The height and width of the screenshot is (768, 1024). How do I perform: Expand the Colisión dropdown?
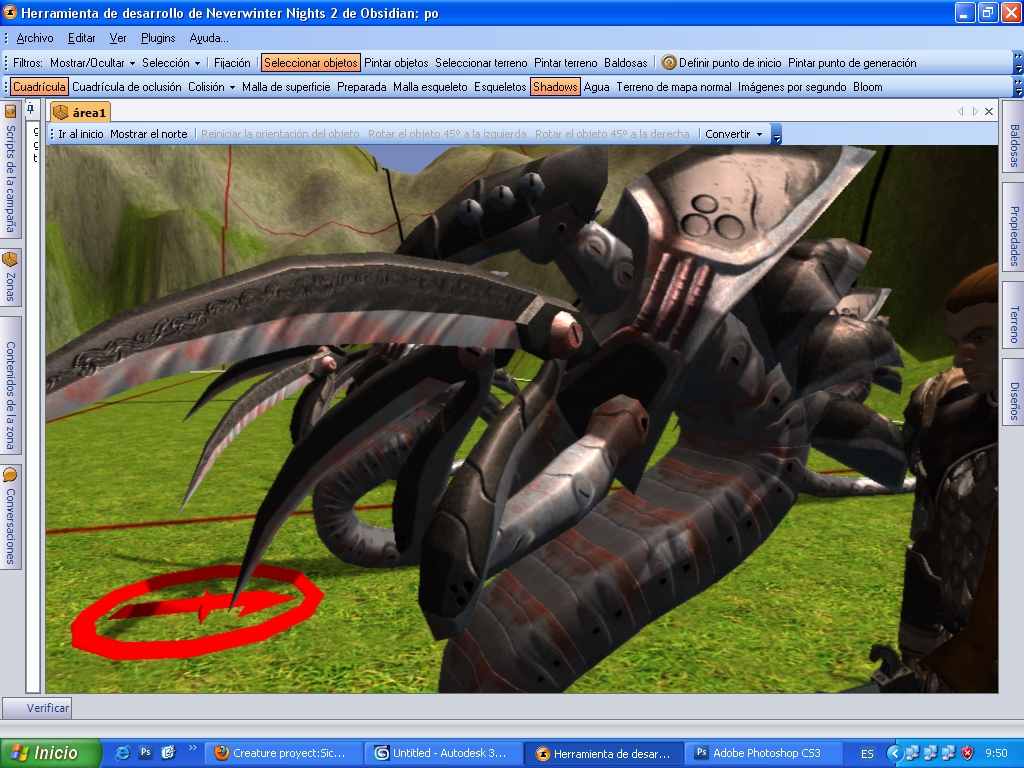coord(211,87)
